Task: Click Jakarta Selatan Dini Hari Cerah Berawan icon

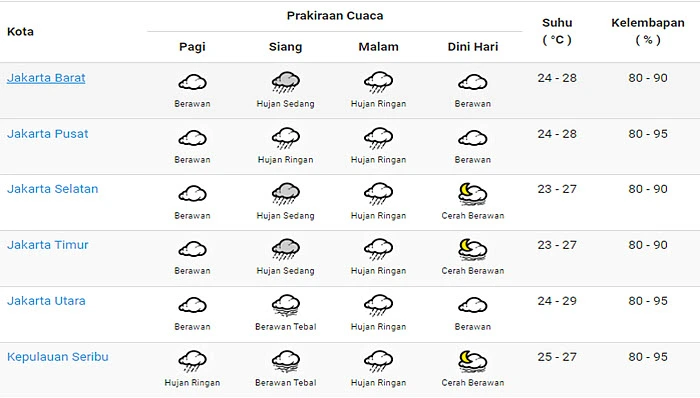Action: pos(473,194)
